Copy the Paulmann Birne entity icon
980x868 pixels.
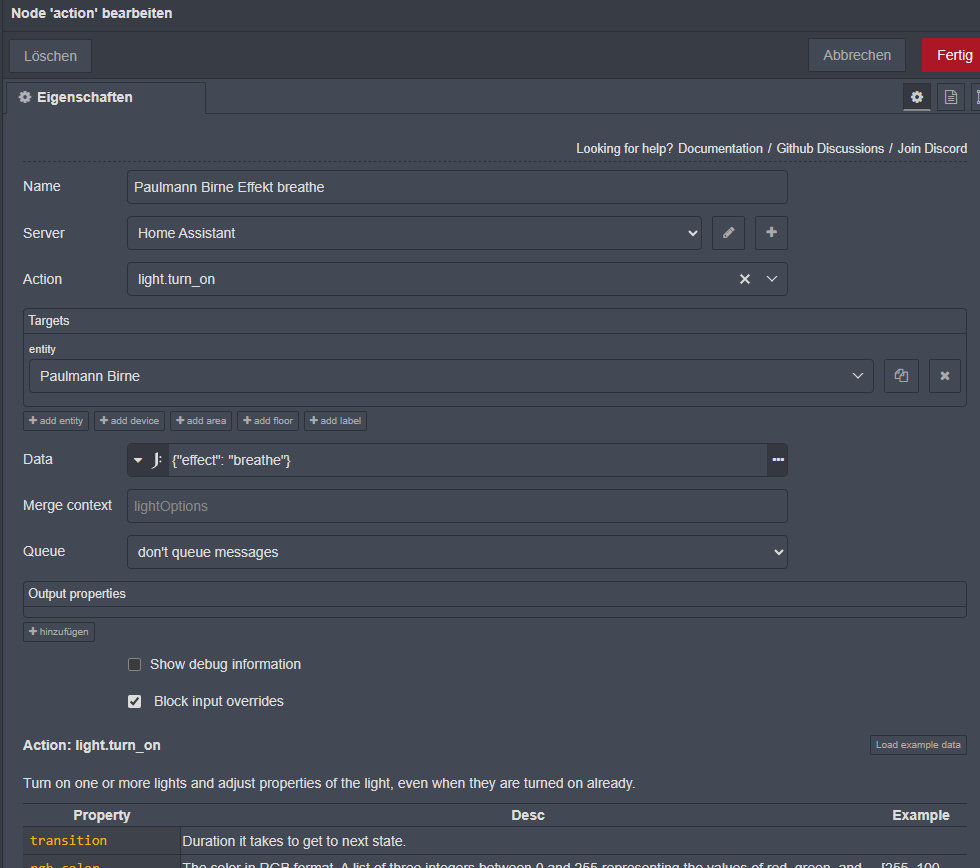pos(901,376)
